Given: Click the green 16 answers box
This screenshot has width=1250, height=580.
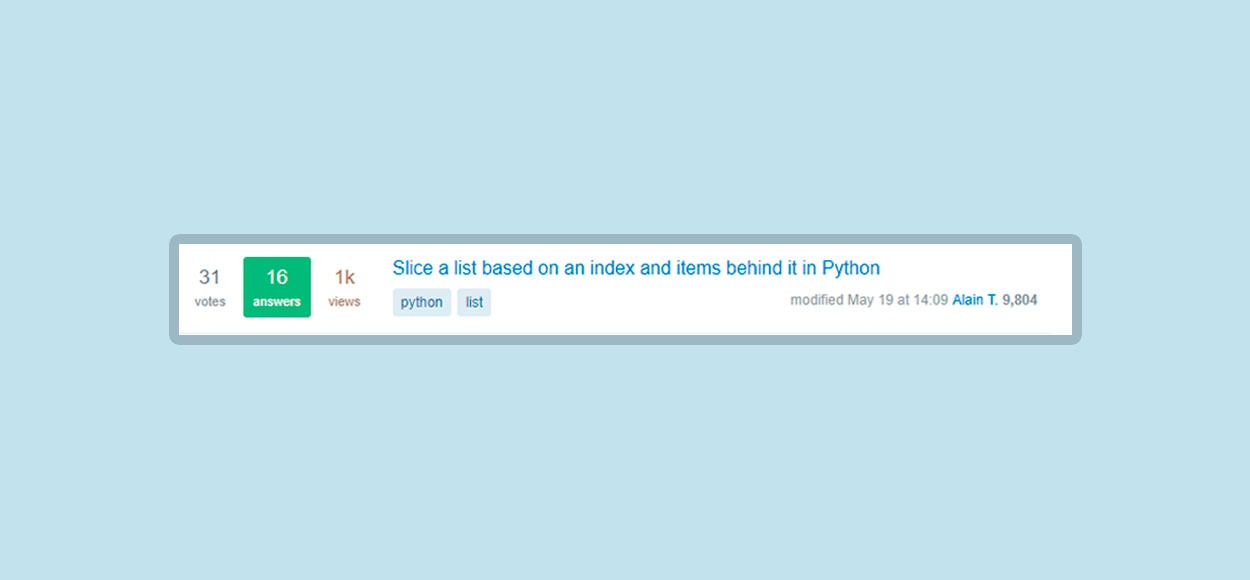Looking at the screenshot, I should (277, 287).
